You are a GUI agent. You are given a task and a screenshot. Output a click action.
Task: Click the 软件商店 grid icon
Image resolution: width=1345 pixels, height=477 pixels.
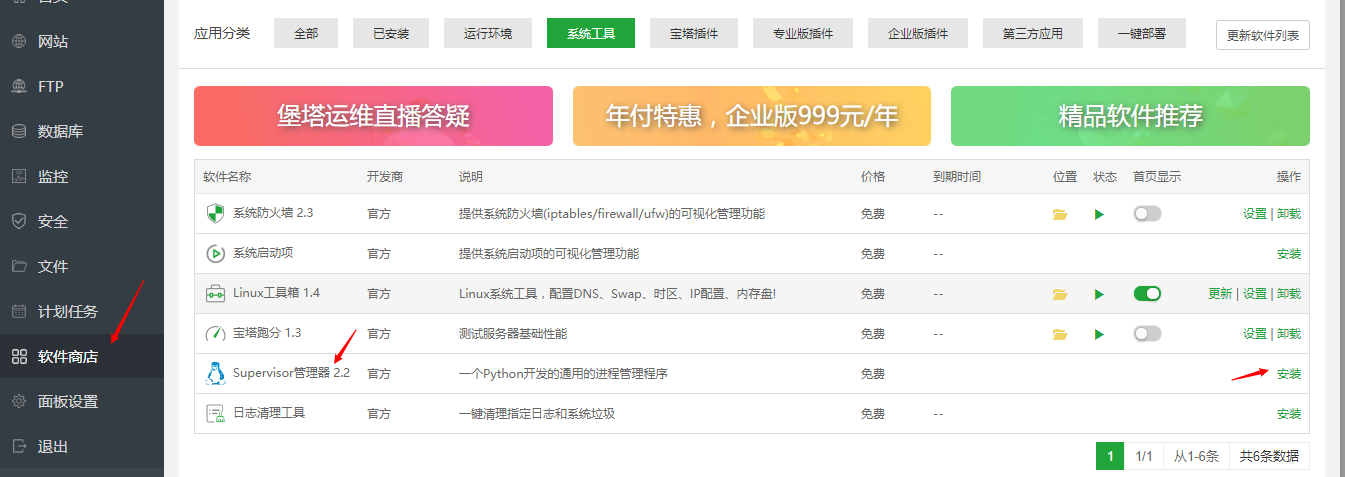[x=19, y=357]
